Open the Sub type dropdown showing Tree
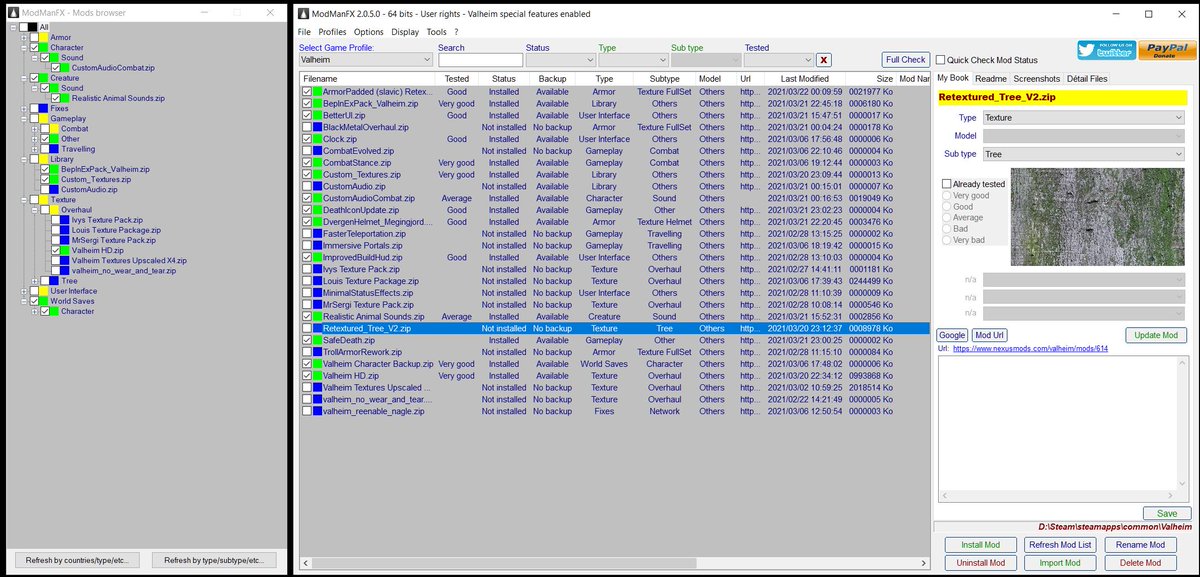Viewport: 1200px width, 577px height. point(1083,154)
